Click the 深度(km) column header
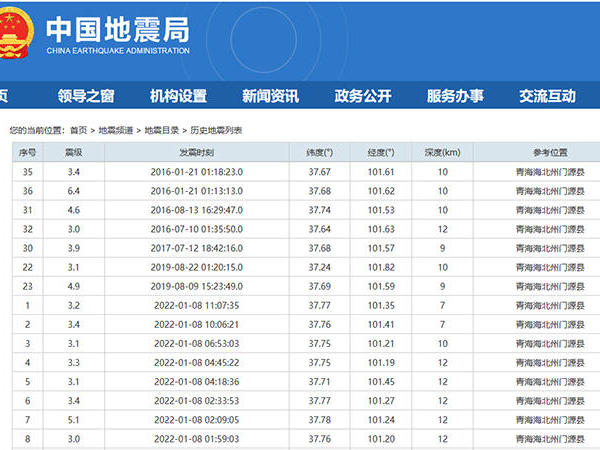 tap(442, 152)
